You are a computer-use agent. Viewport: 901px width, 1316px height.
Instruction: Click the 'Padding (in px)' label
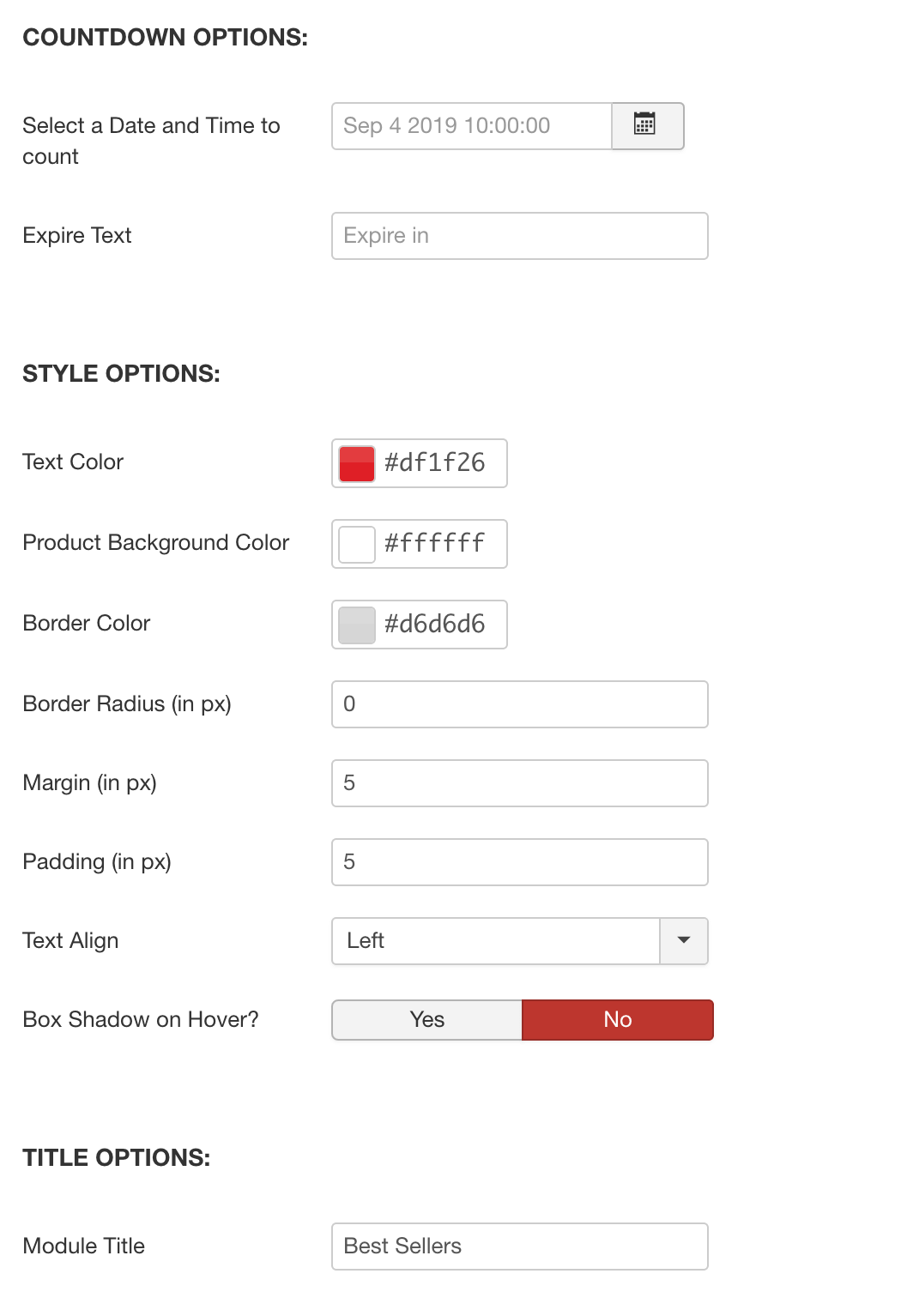(97, 861)
